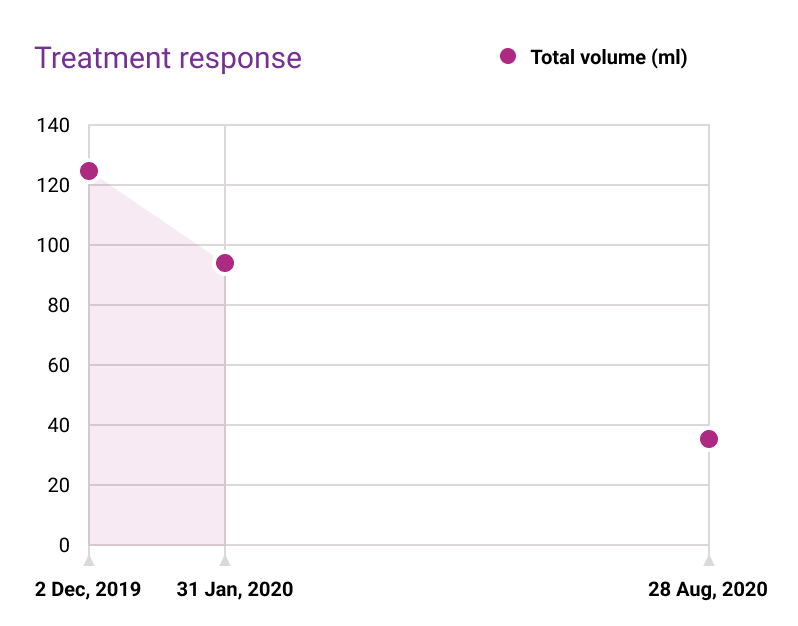Click the triangle marker under 2 Dec, 2019
Image resolution: width=798 pixels, height=626 pixels.
pyautogui.click(x=89, y=560)
